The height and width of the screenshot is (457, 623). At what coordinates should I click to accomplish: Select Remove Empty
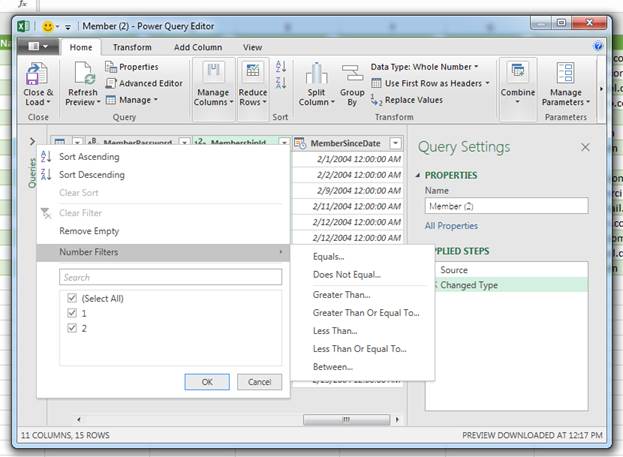pyautogui.click(x=89, y=231)
